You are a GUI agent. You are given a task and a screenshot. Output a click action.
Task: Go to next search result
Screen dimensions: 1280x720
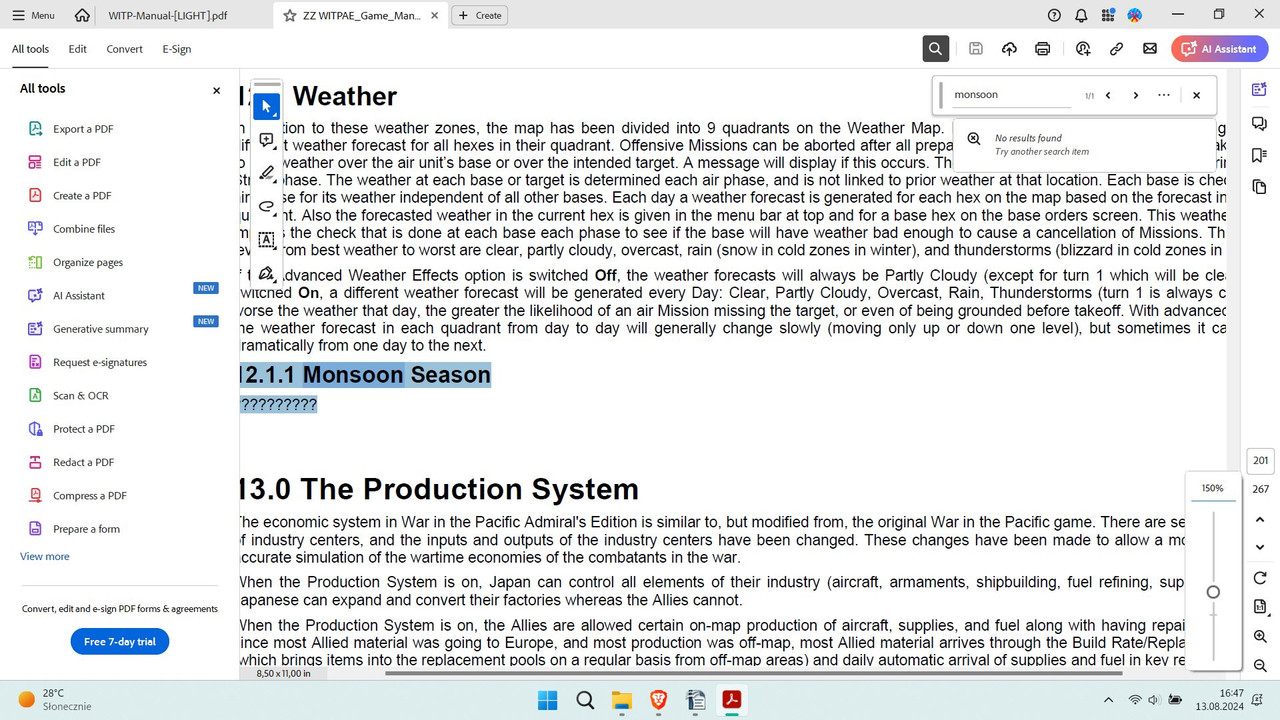point(1136,95)
